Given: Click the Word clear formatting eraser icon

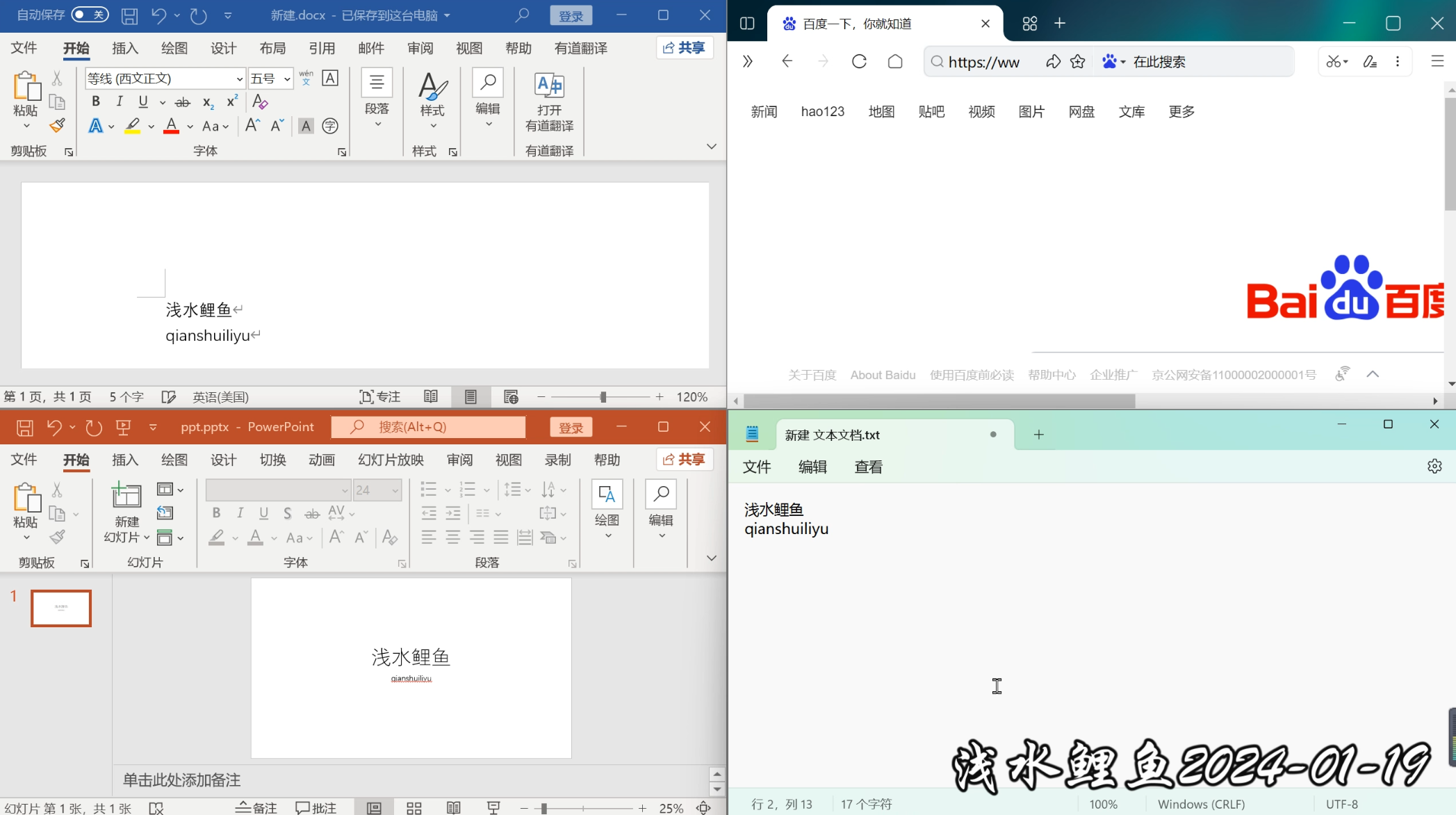Looking at the screenshot, I should [260, 102].
